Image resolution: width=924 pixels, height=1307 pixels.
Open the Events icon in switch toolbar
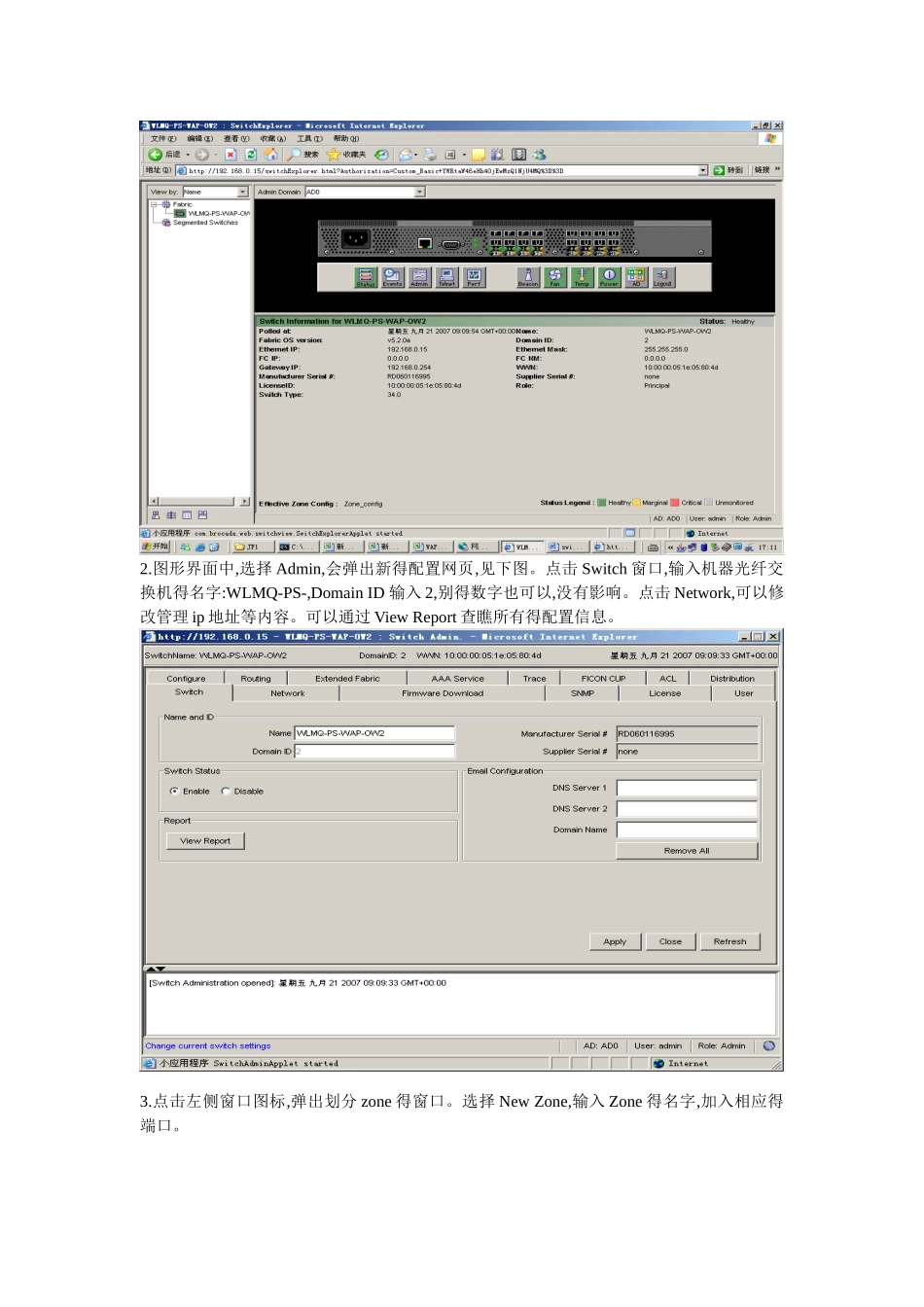pos(392,277)
